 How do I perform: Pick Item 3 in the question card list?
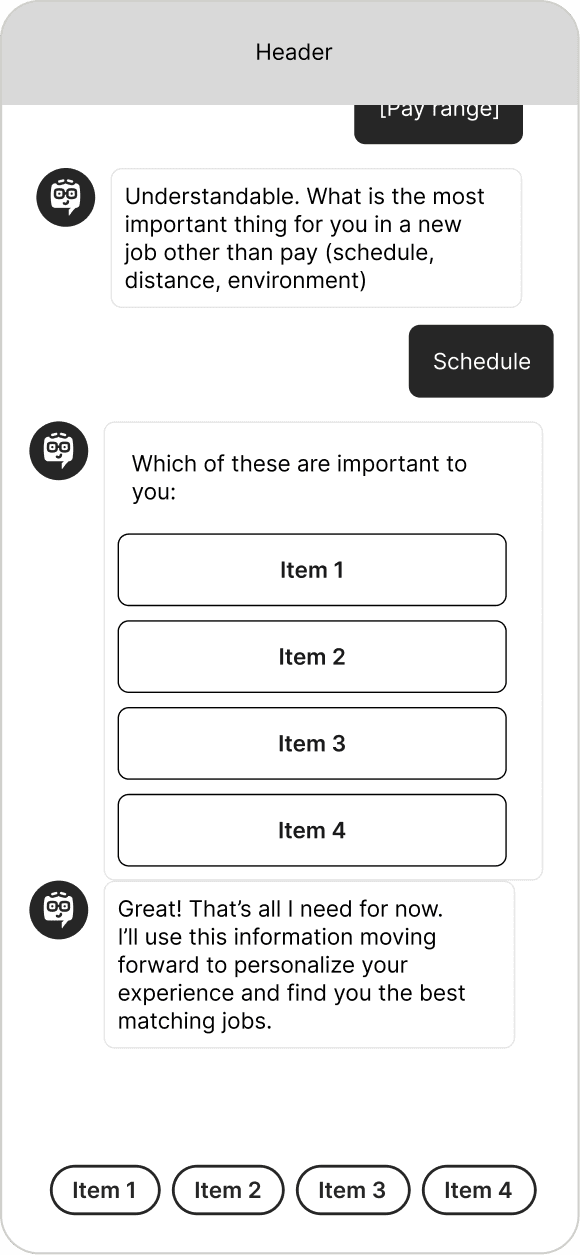[x=312, y=744]
